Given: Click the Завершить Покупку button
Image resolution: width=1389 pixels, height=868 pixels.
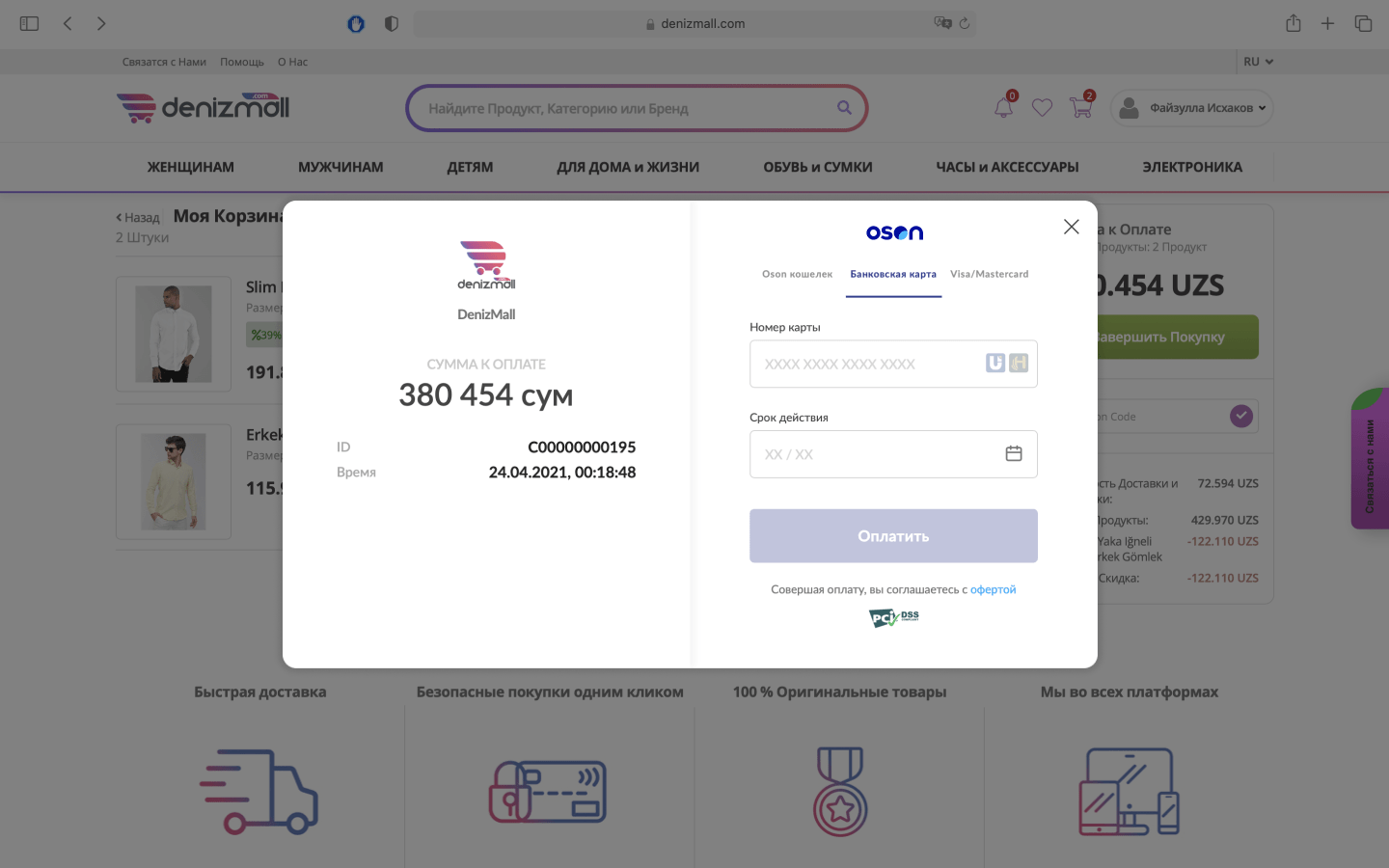Looking at the screenshot, I should click(1178, 337).
